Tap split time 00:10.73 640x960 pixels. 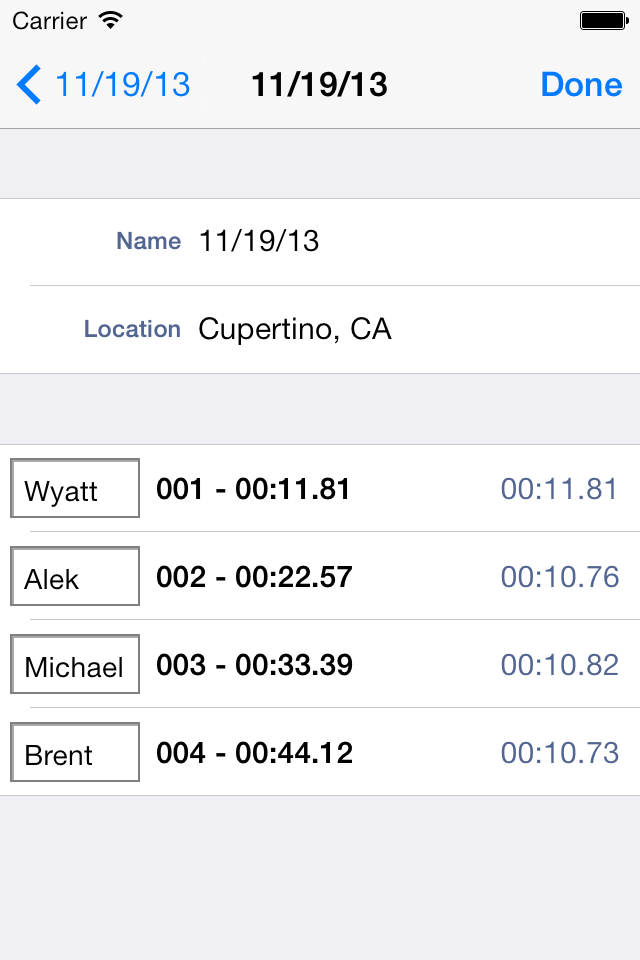(x=560, y=753)
